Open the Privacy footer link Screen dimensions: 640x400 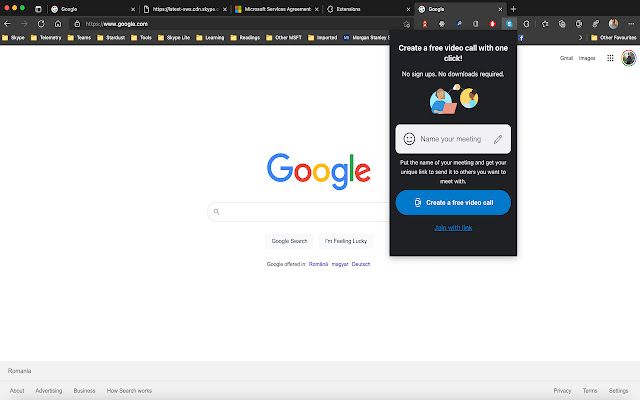click(562, 391)
